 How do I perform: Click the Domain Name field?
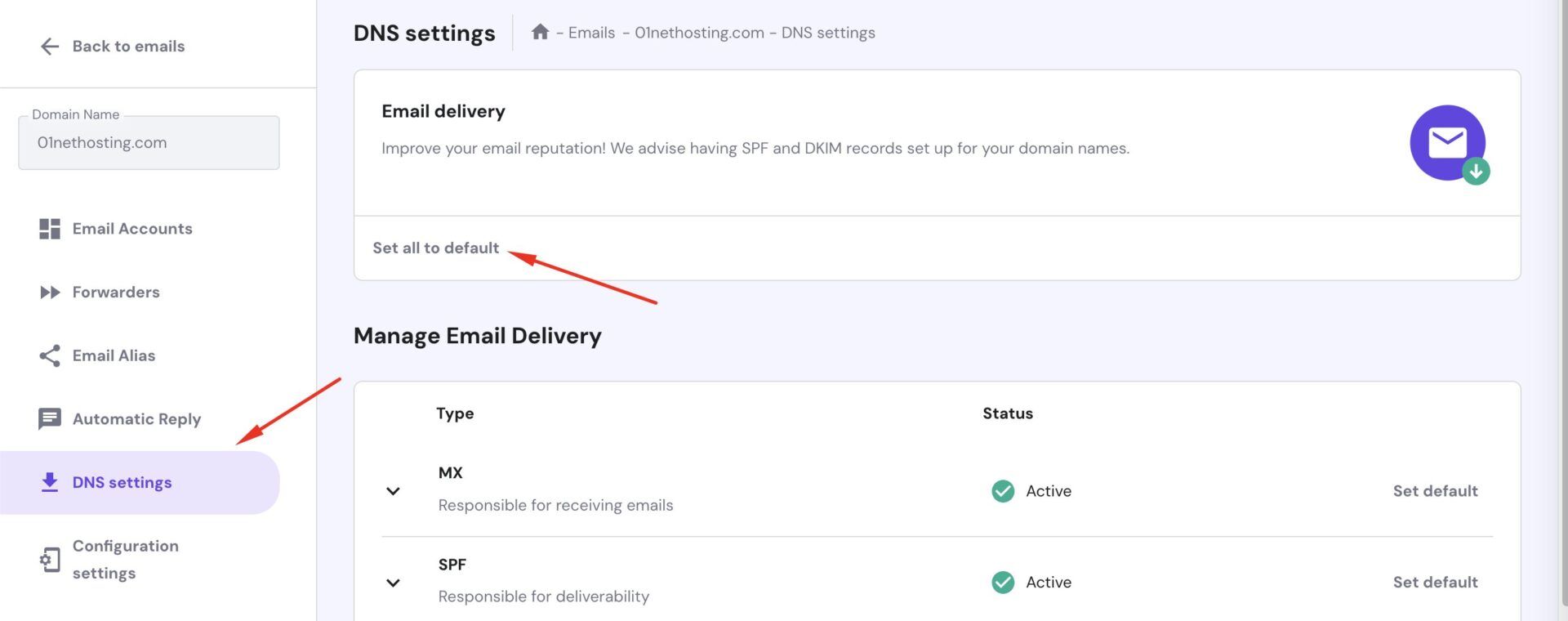point(149,143)
